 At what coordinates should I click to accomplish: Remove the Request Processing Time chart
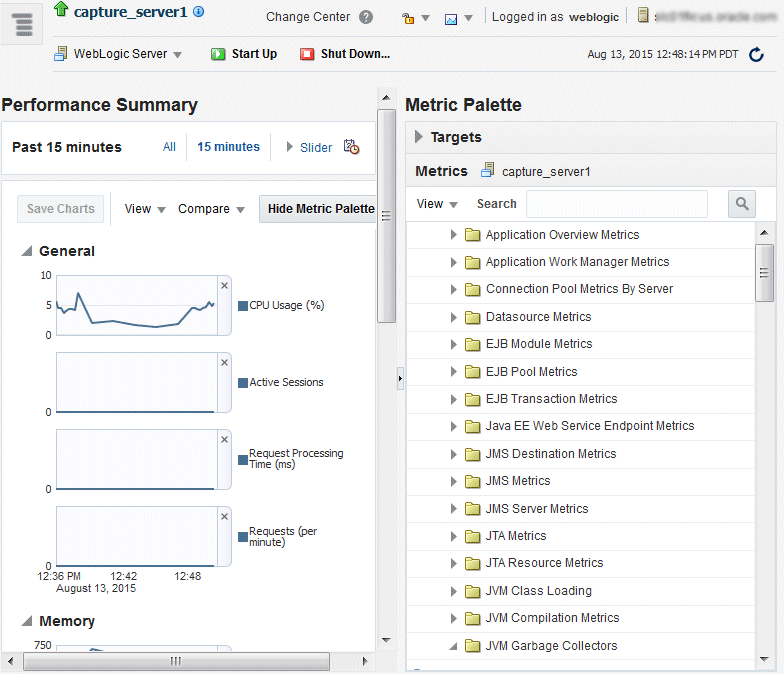click(224, 440)
